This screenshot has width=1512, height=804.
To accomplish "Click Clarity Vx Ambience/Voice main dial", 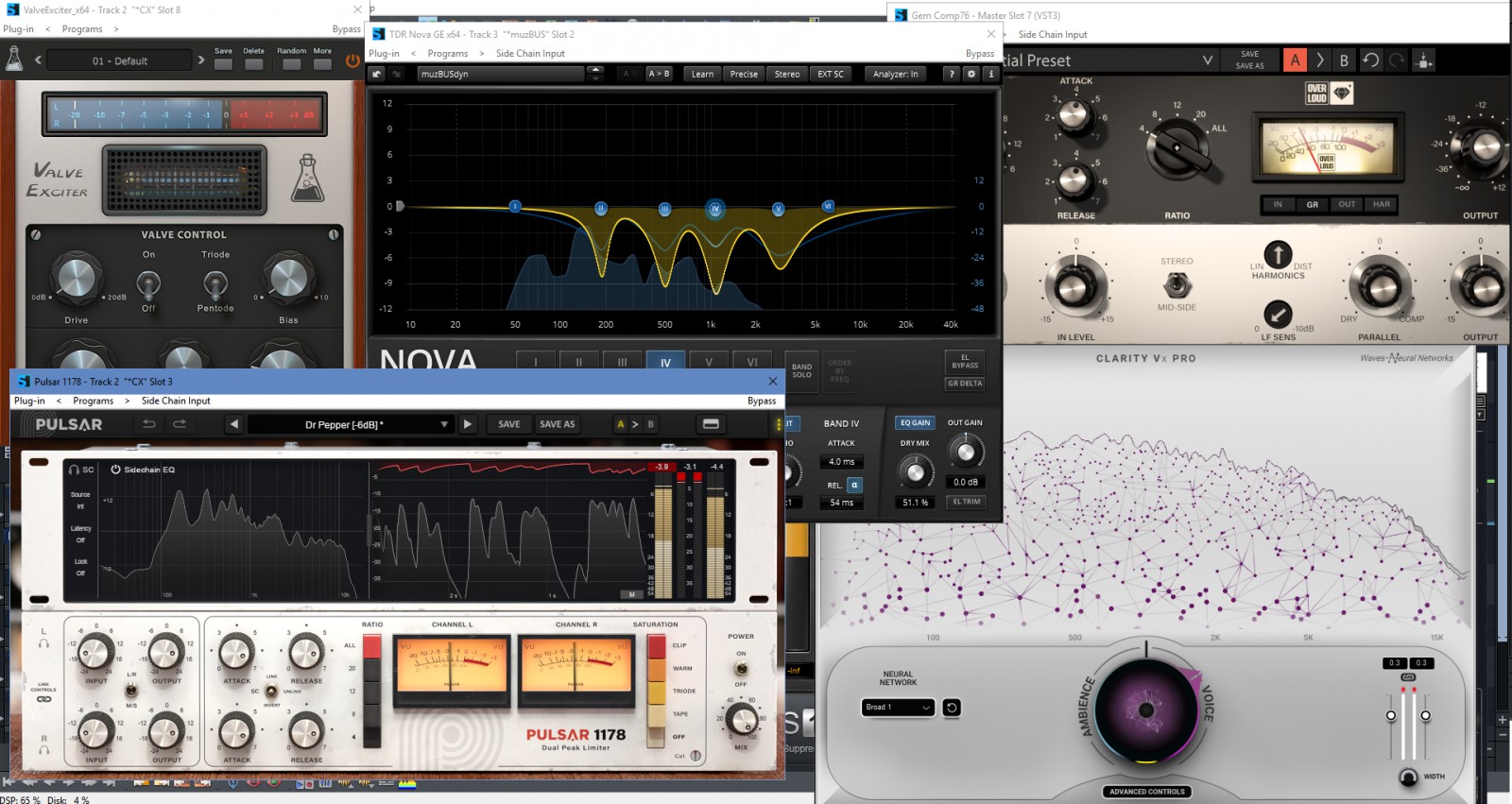I will [1146, 710].
